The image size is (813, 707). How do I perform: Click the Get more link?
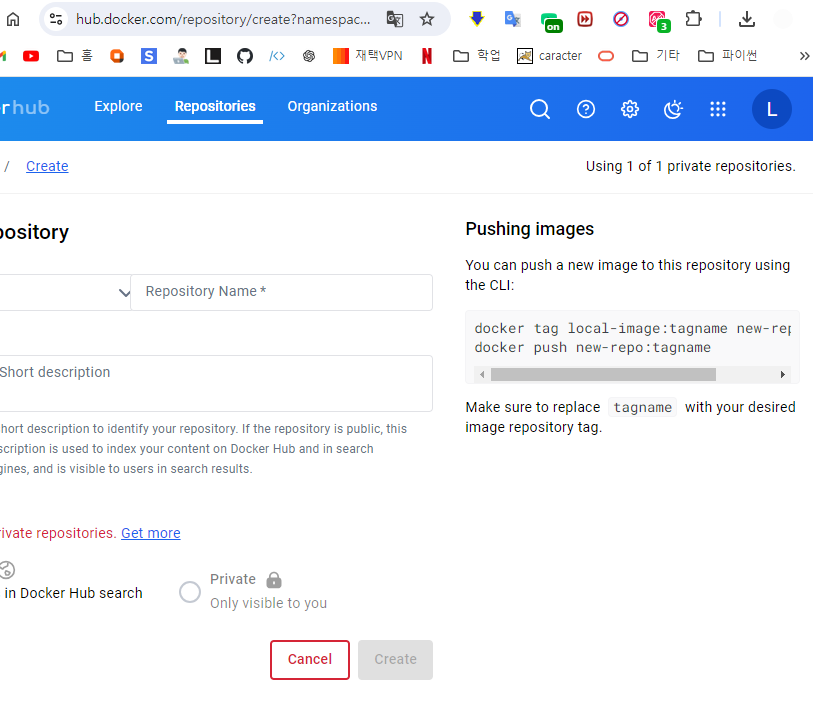point(151,533)
